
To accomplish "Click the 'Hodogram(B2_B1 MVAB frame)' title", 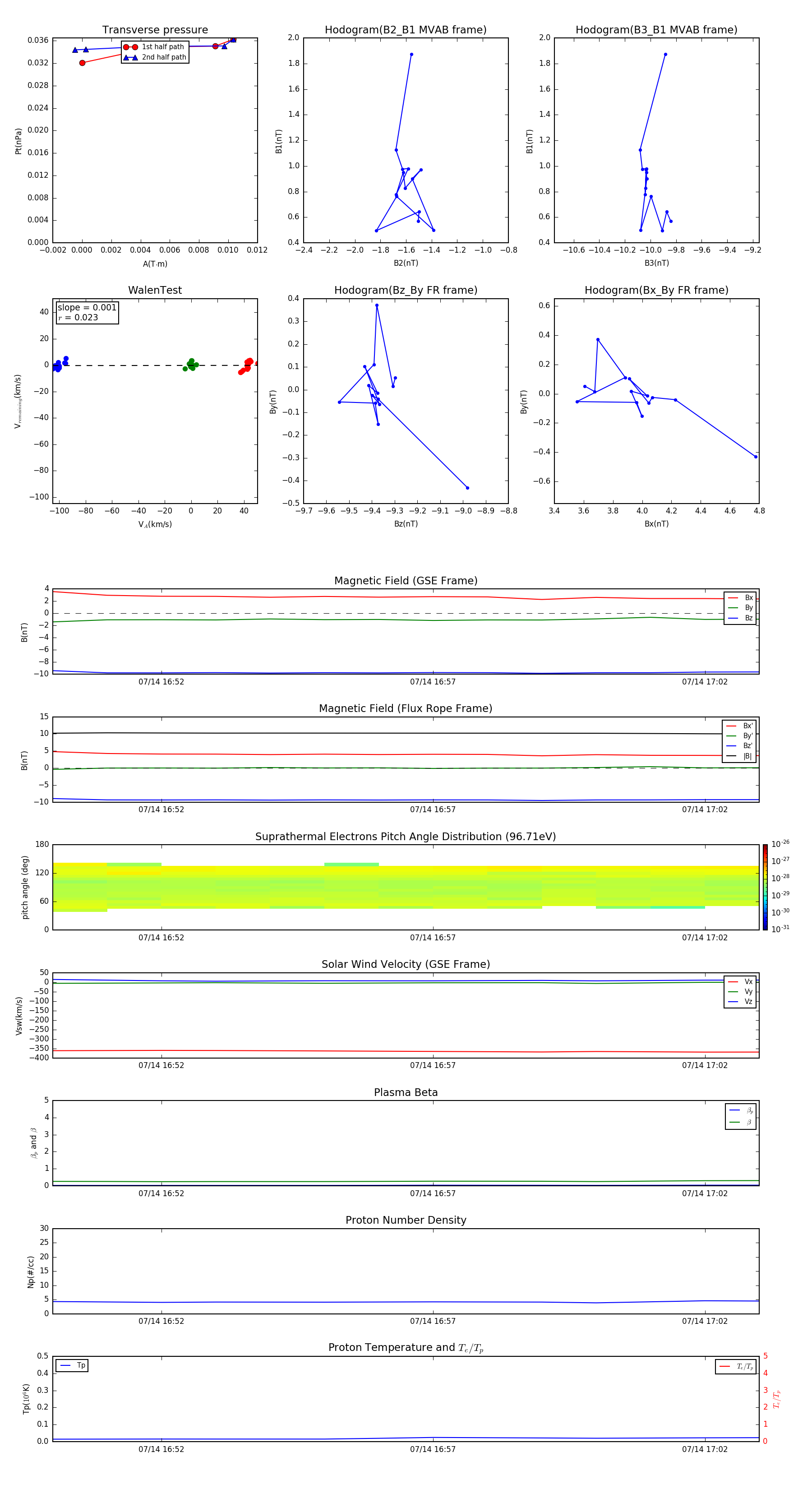I will coord(406,30).
